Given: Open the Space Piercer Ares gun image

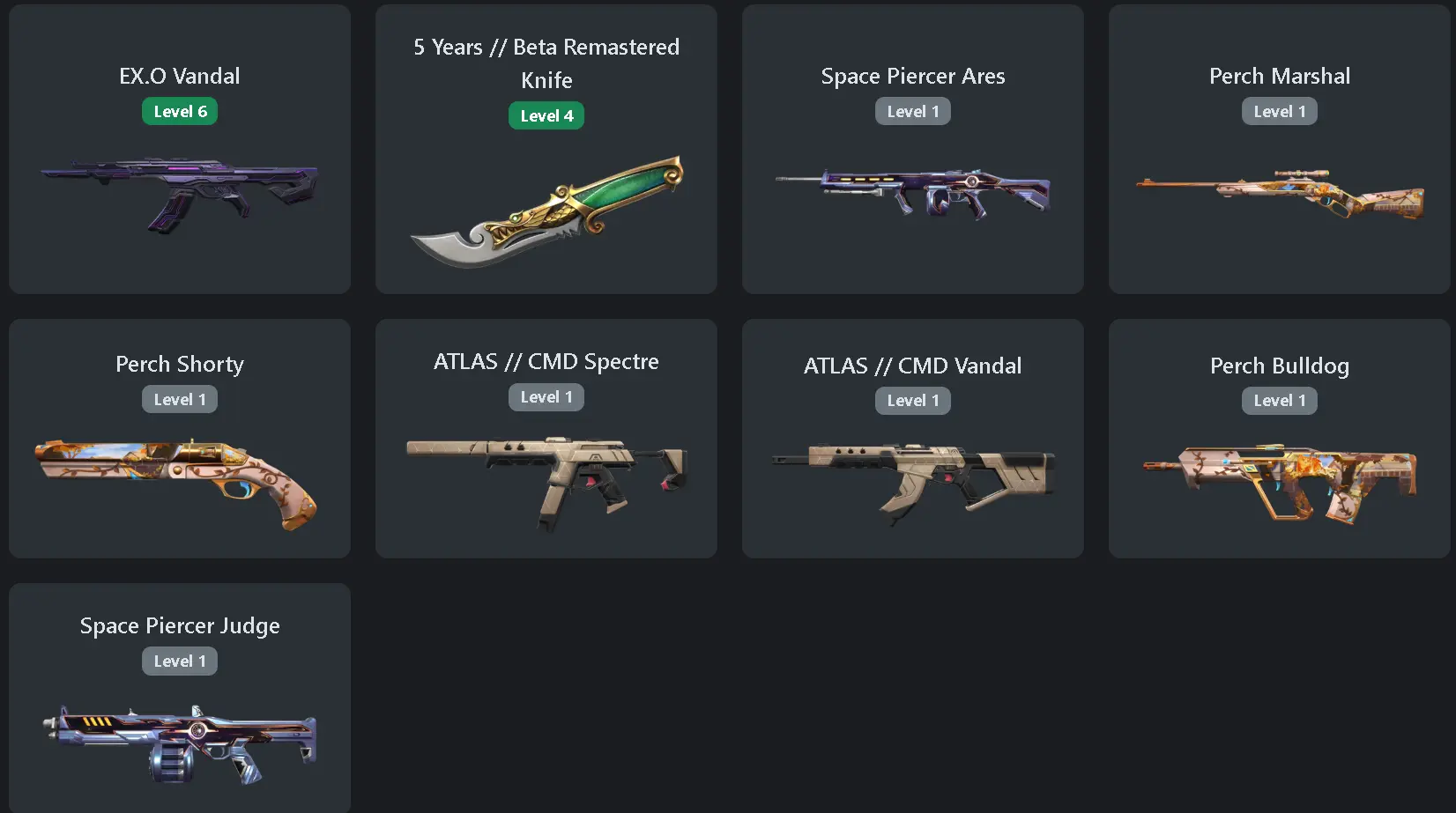Looking at the screenshot, I should coord(913,193).
